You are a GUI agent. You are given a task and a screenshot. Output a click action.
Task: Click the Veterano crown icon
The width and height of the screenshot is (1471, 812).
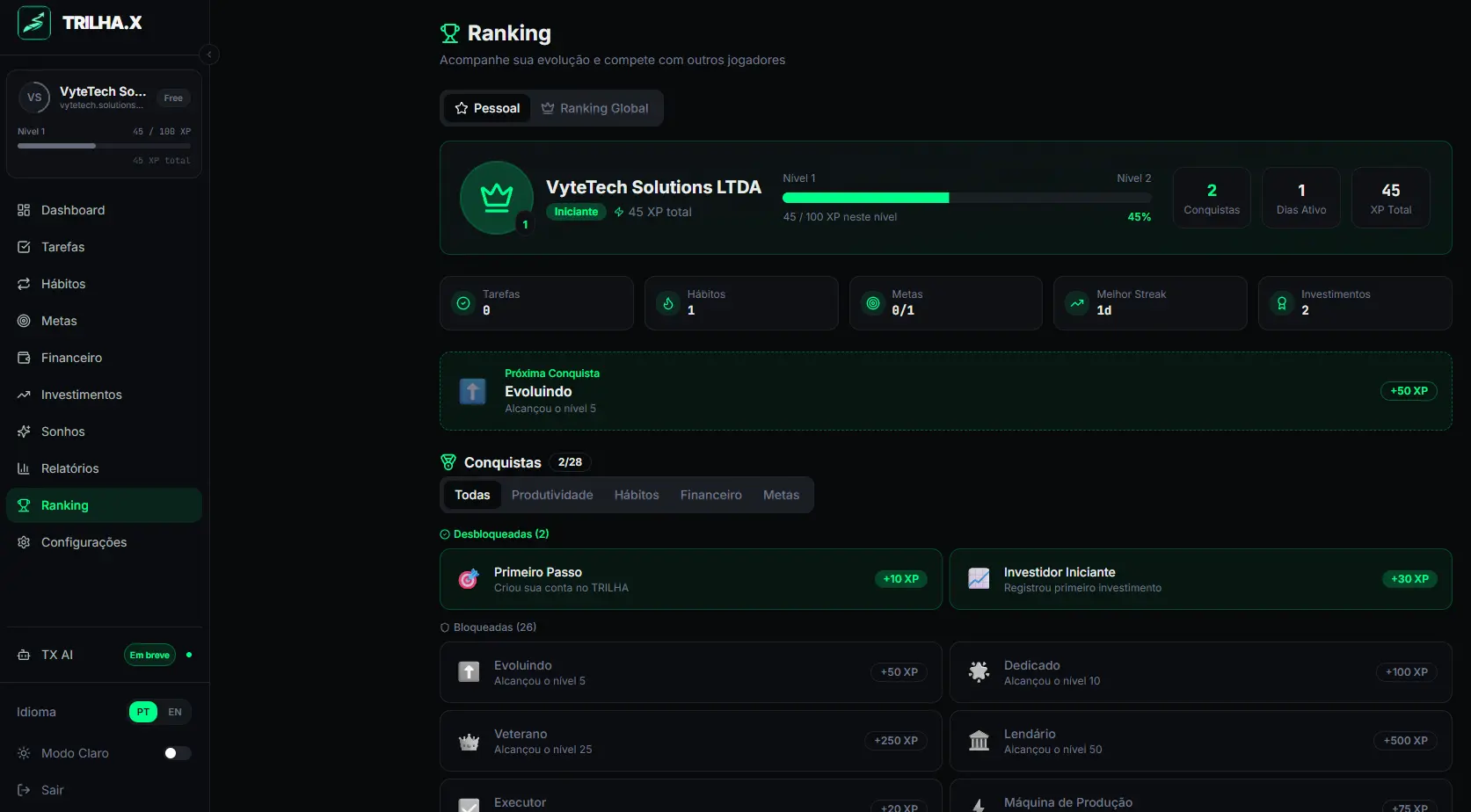click(x=469, y=742)
